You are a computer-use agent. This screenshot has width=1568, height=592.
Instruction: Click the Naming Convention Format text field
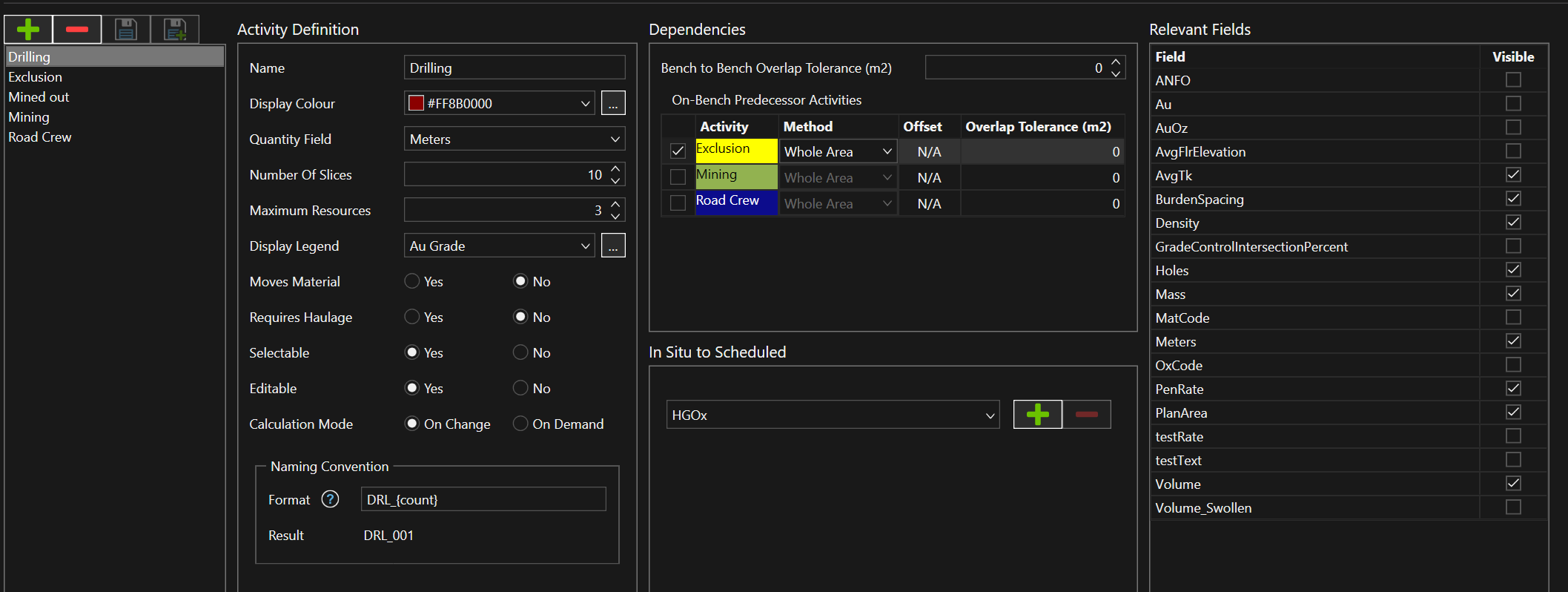483,499
